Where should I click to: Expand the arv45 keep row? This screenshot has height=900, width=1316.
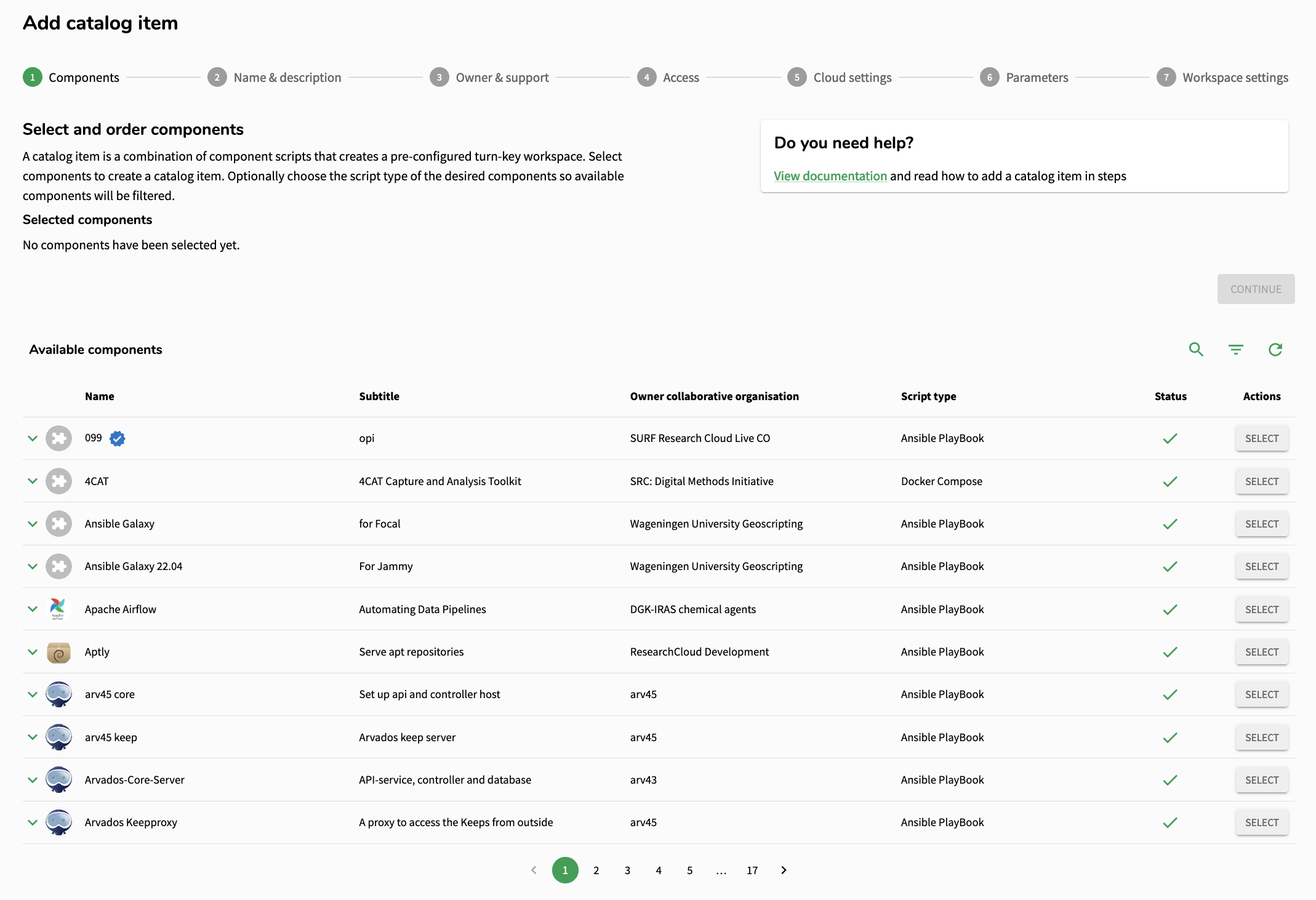33,737
